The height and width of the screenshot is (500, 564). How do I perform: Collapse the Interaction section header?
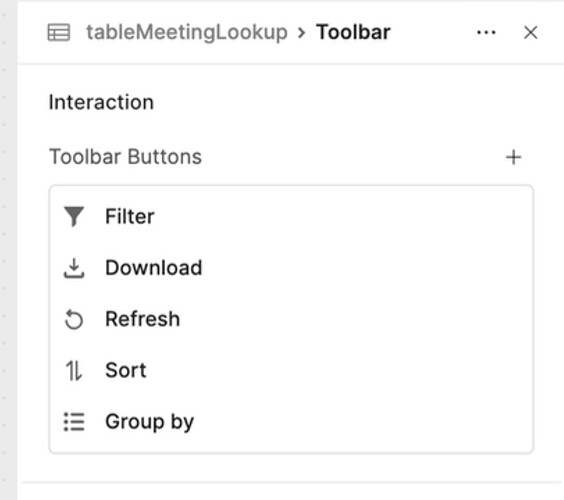(101, 102)
